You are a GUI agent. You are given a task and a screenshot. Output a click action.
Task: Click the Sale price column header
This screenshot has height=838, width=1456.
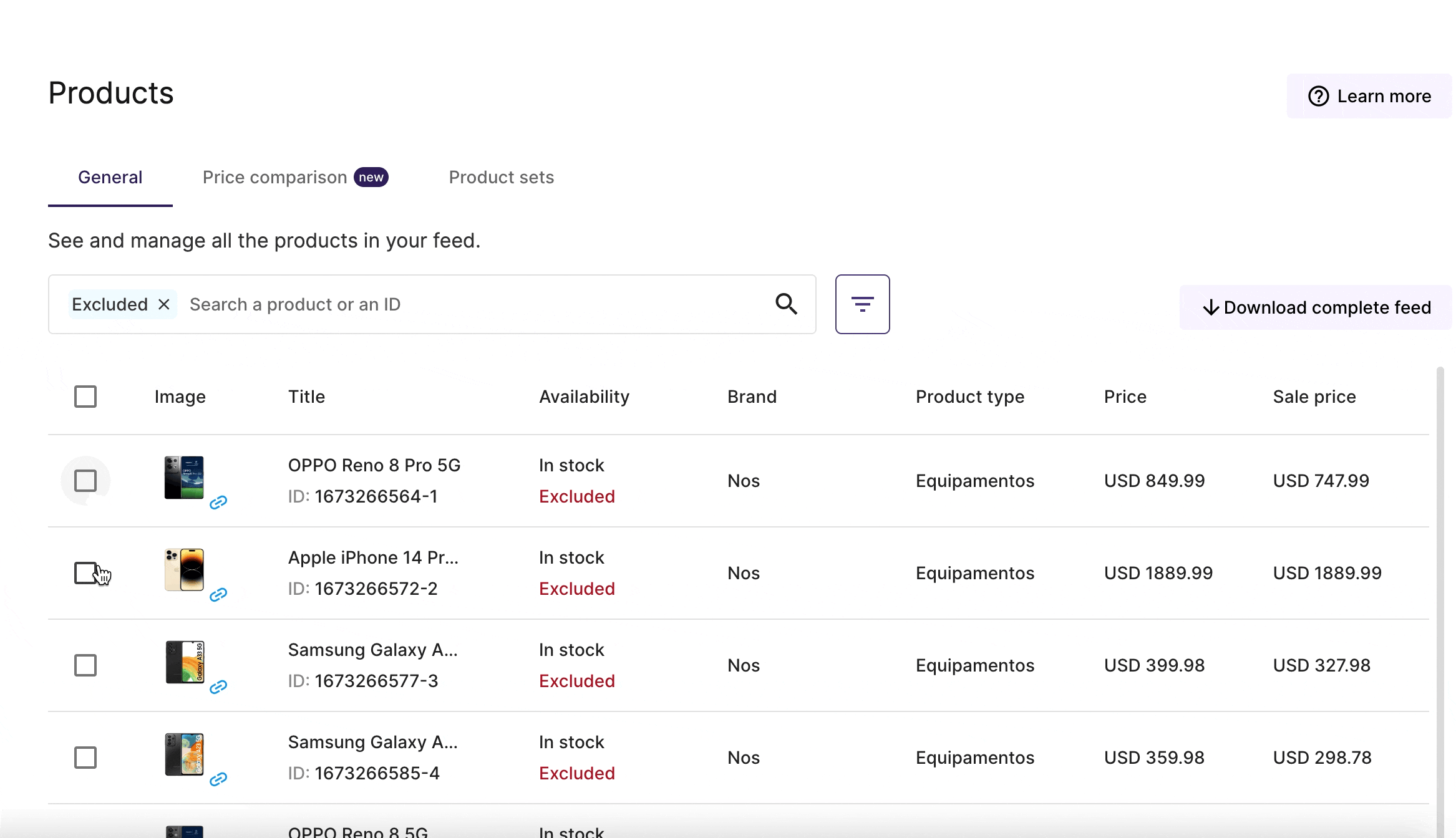click(1314, 397)
